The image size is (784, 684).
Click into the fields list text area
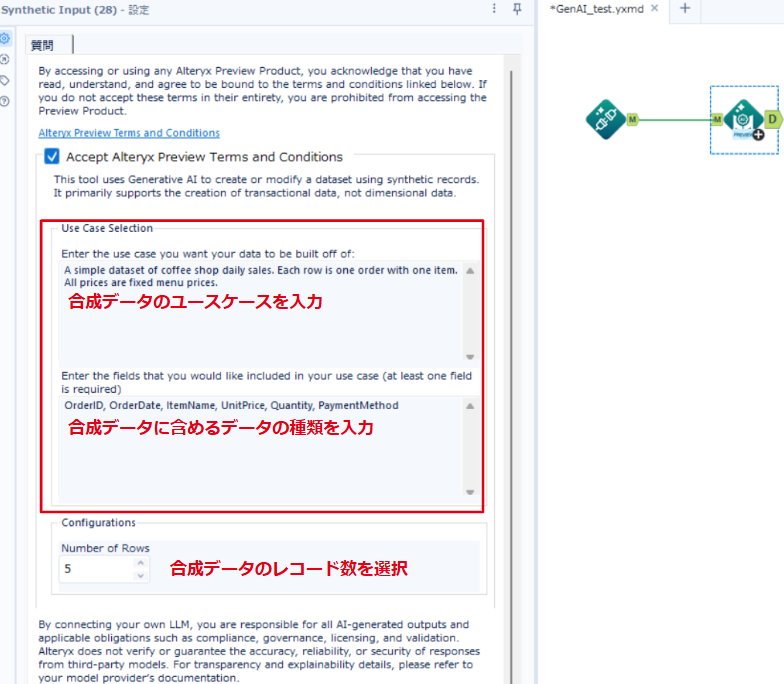click(x=261, y=449)
